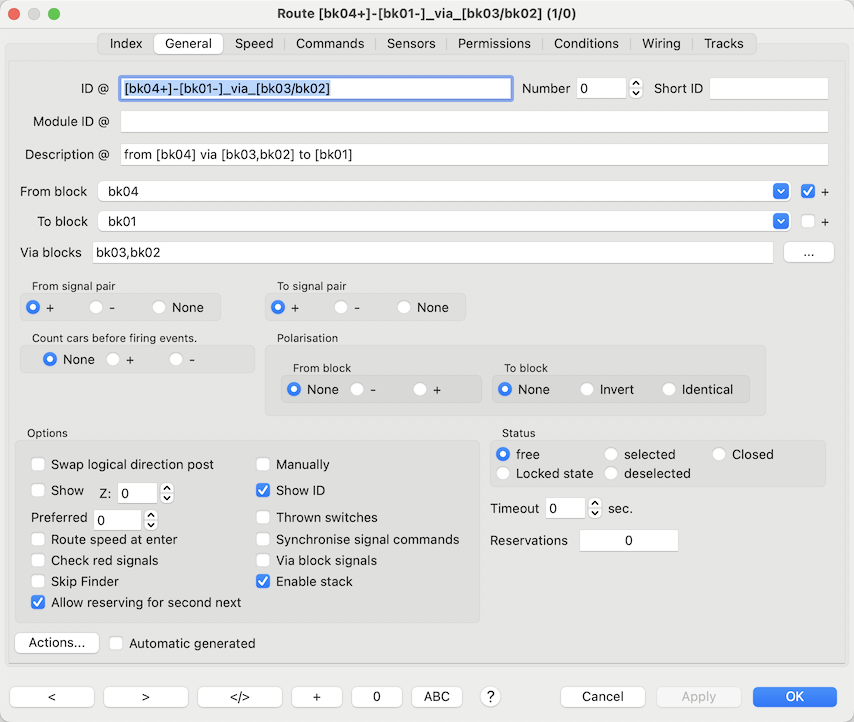Enable Swap logical direction post checkbox
The width and height of the screenshot is (854, 722).
tap(38, 465)
